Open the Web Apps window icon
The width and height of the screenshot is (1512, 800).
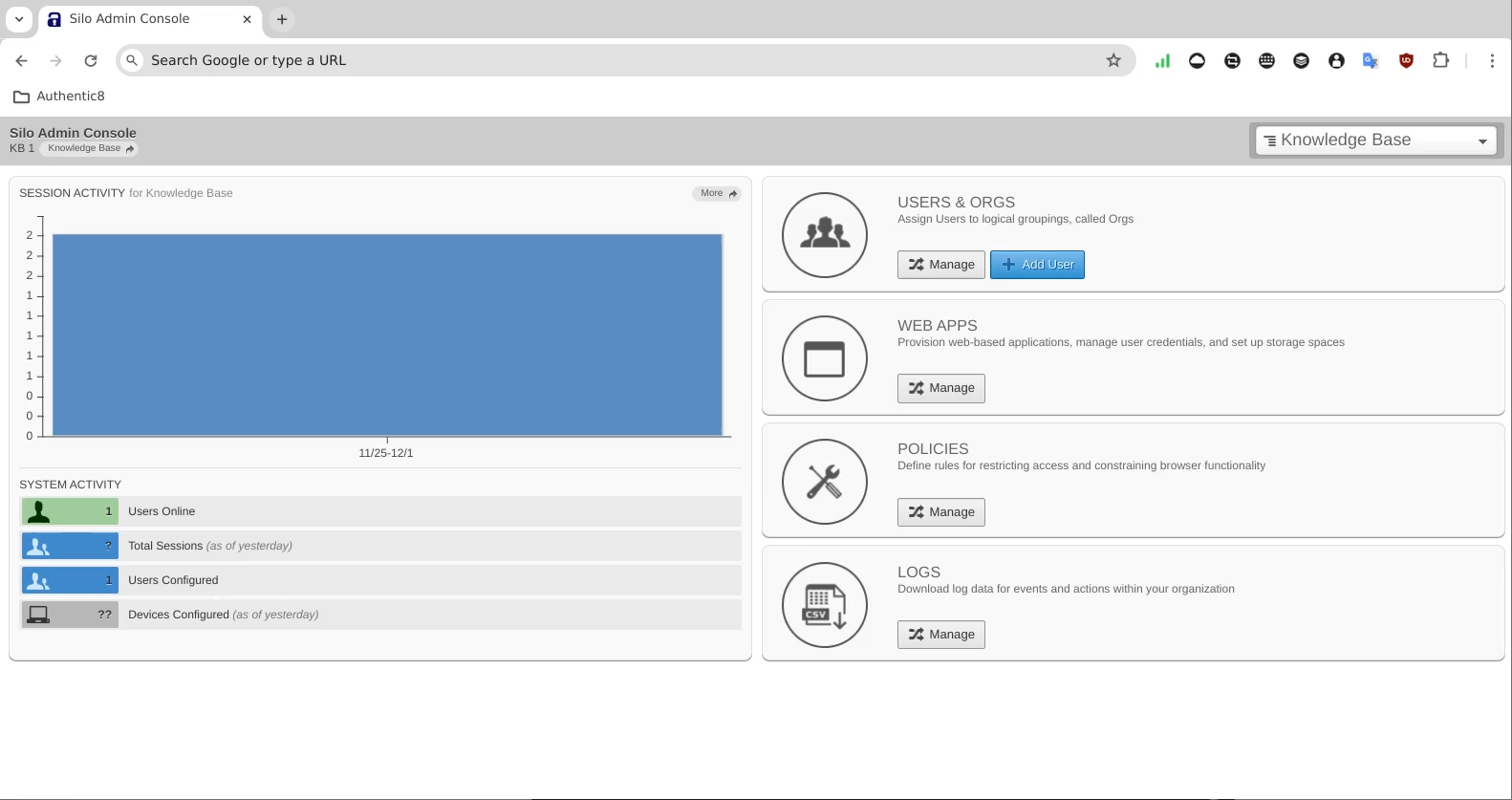[x=824, y=358]
